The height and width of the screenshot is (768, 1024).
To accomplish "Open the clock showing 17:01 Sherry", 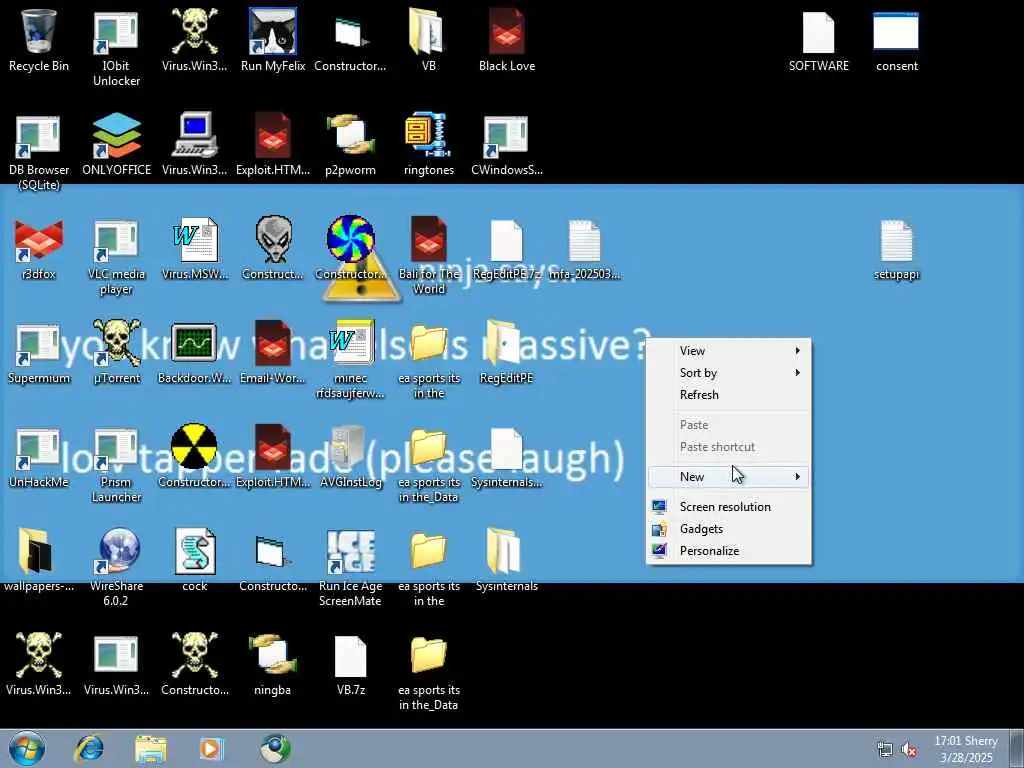I will click(966, 749).
